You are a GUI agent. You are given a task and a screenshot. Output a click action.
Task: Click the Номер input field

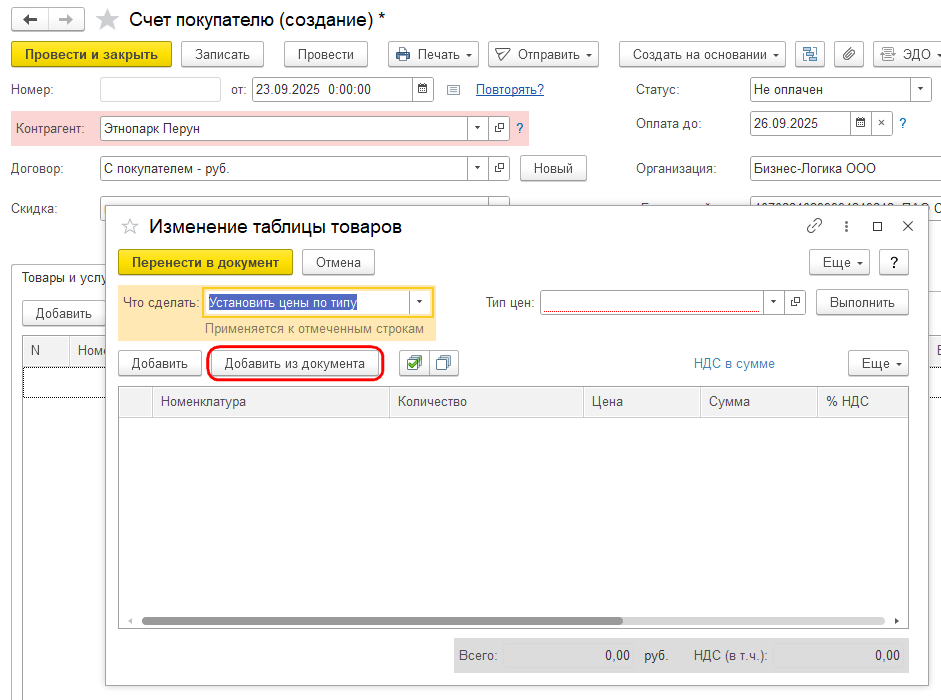tap(161, 89)
